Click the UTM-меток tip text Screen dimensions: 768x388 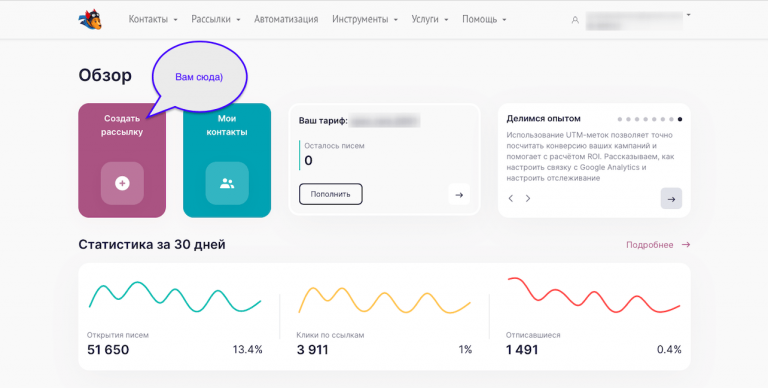click(590, 156)
